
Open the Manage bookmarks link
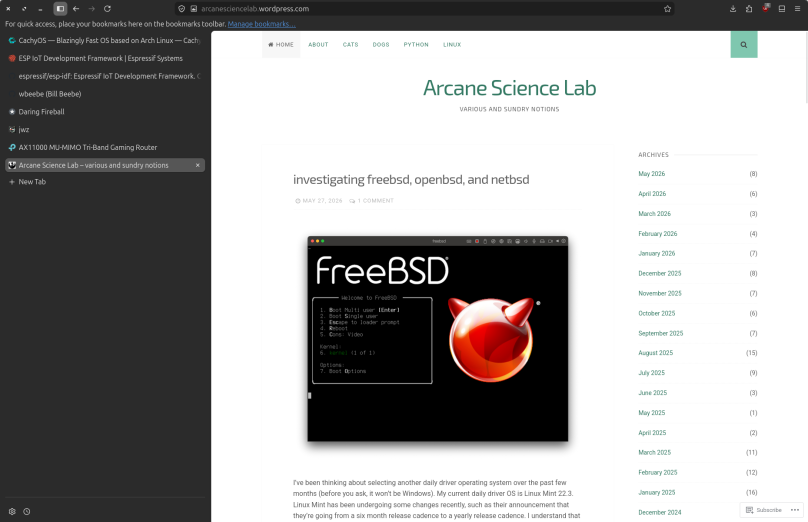coord(261,24)
